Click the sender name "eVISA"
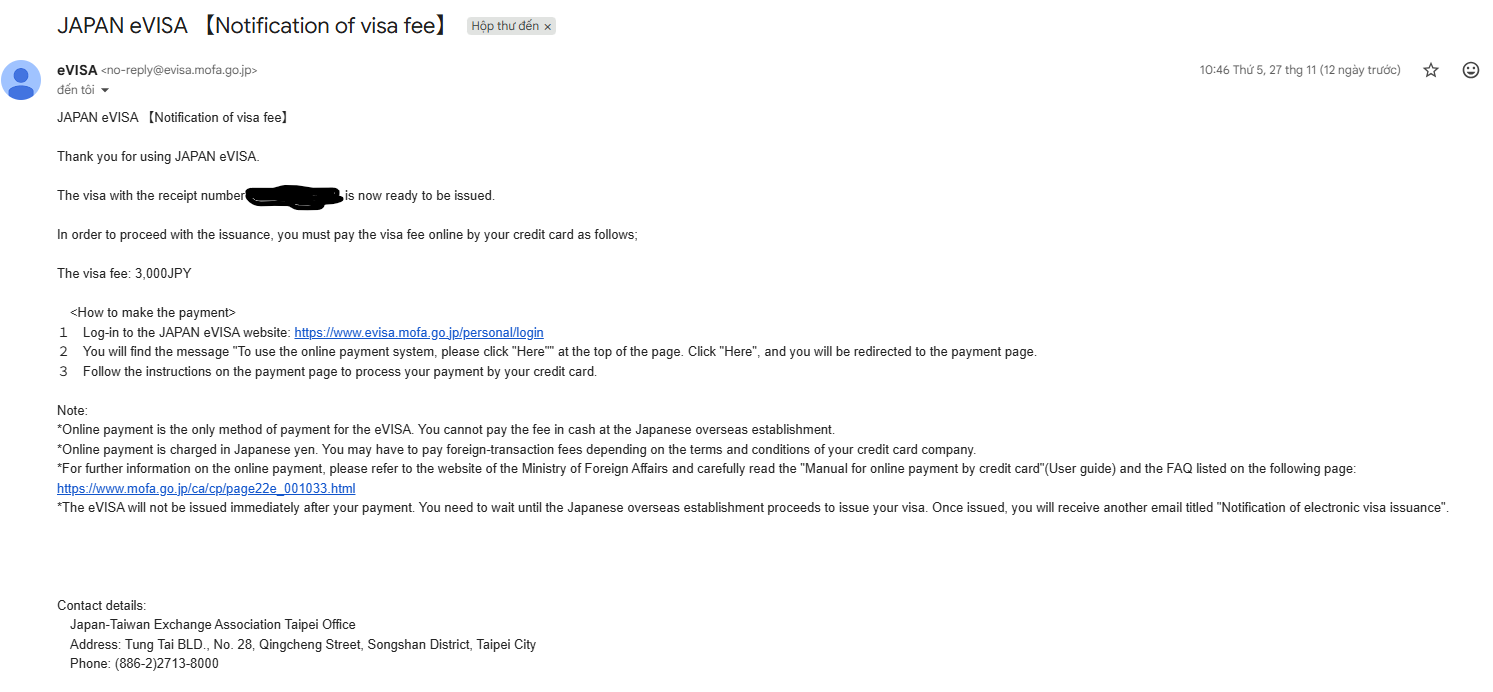 click(77, 70)
